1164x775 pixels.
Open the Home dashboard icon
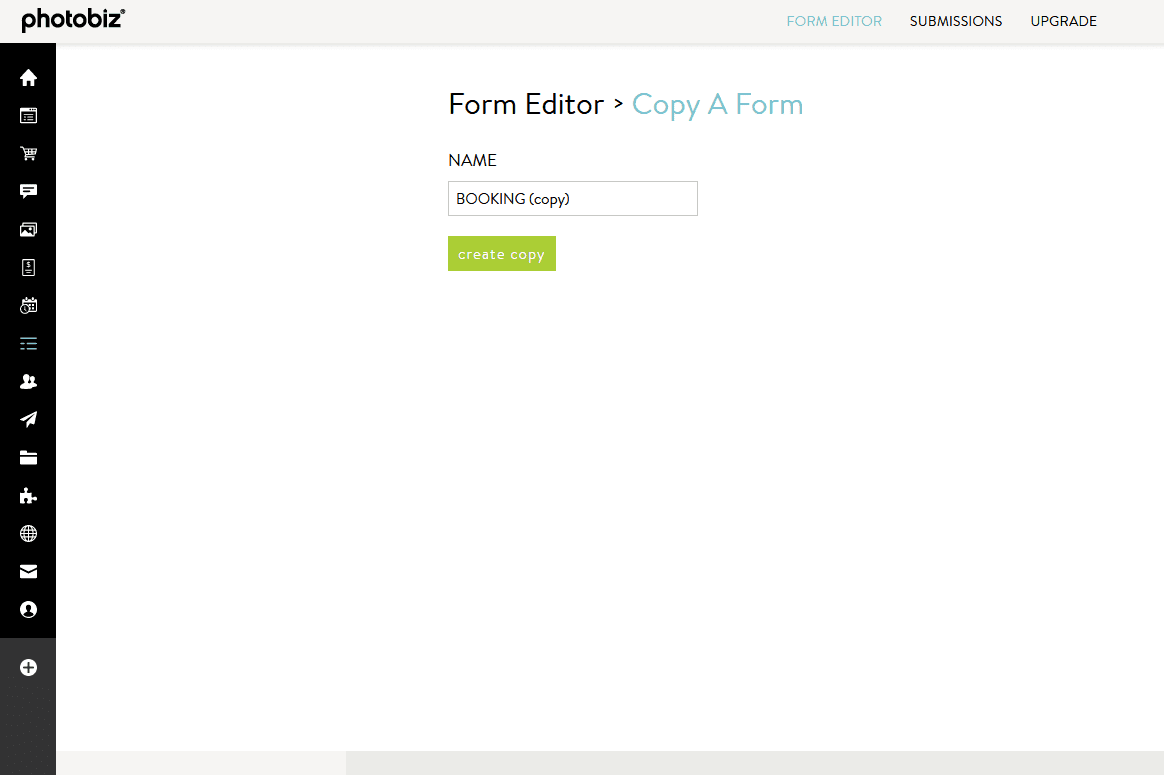[28, 77]
